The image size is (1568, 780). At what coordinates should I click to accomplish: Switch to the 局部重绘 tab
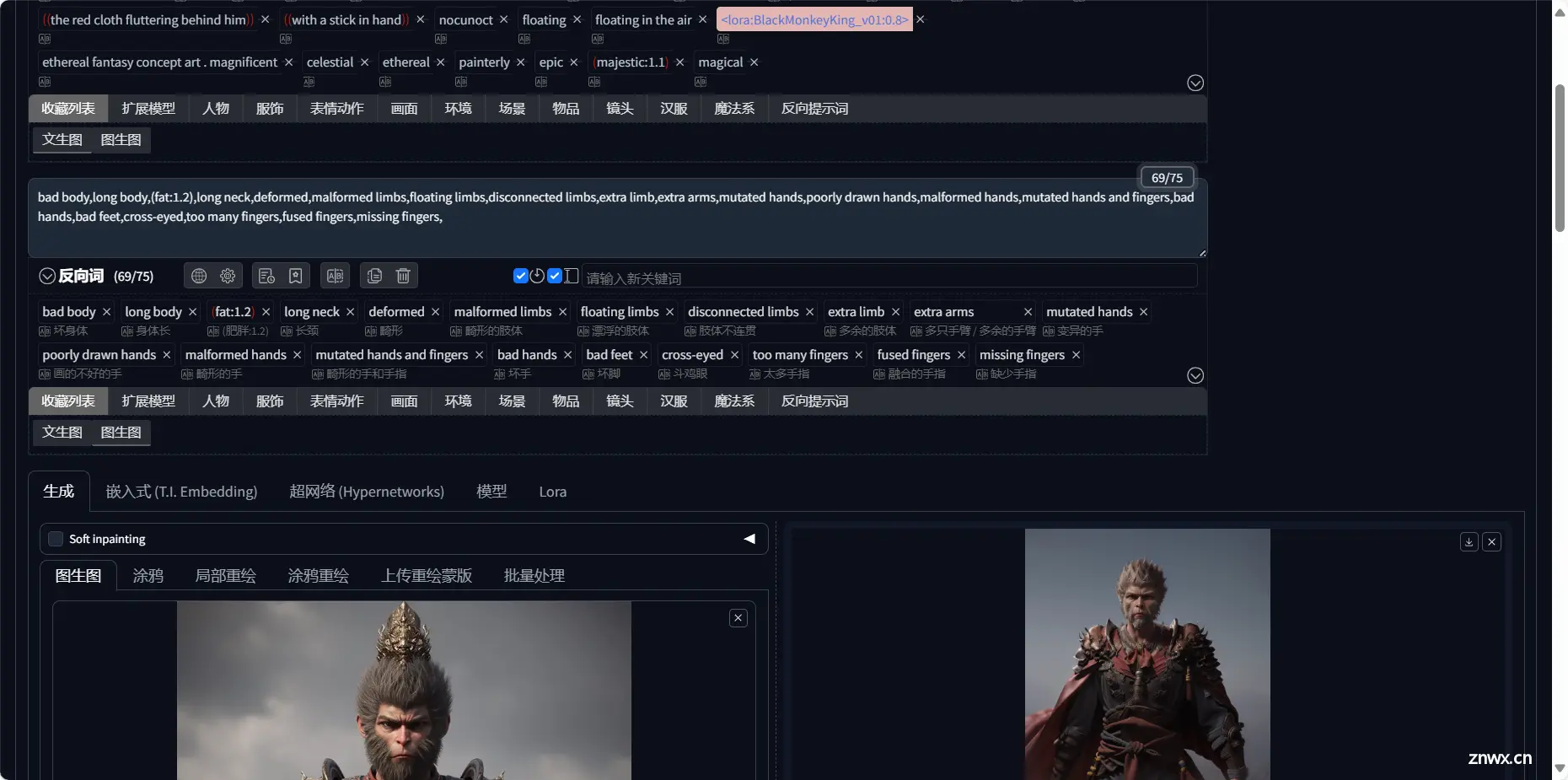[226, 576]
